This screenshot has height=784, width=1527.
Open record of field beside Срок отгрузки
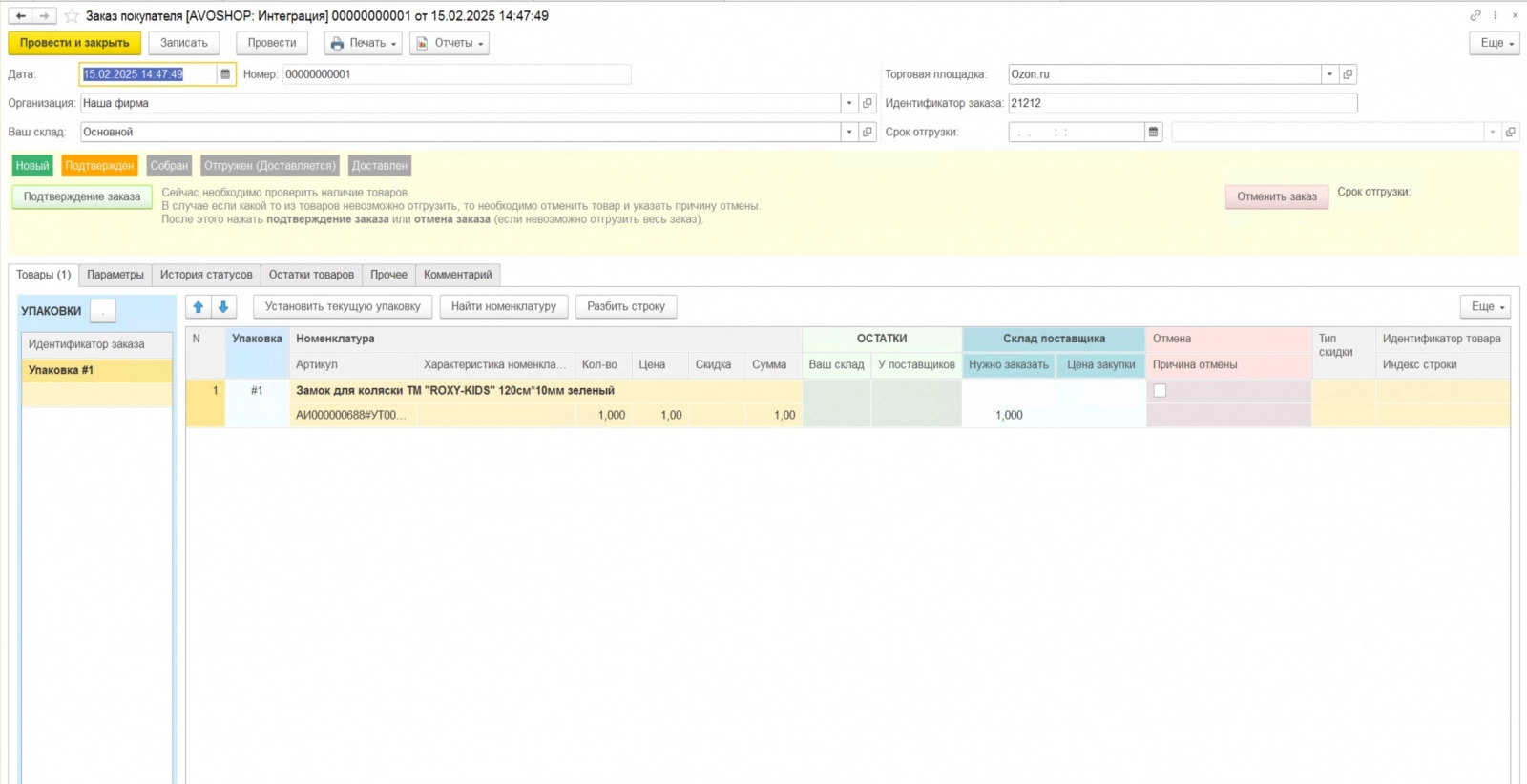coord(1510,132)
